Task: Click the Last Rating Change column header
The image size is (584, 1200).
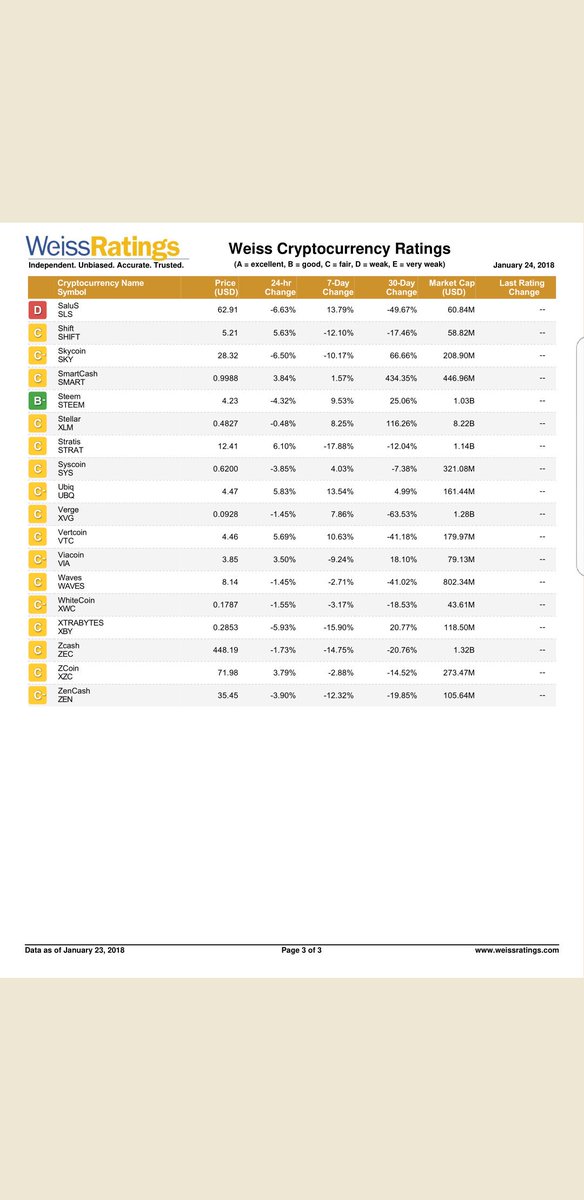Action: [x=524, y=288]
